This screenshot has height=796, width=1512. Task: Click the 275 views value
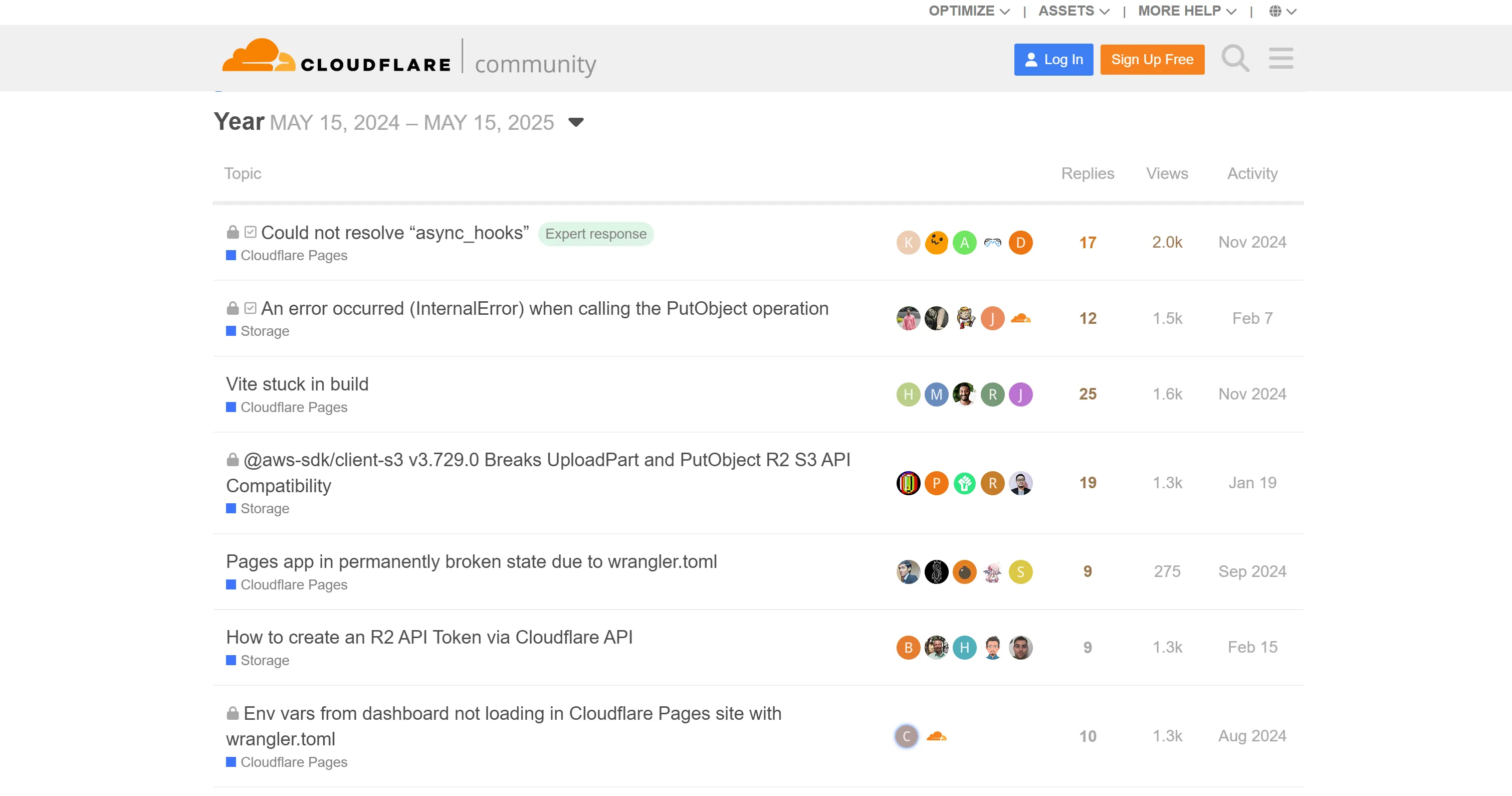(1167, 571)
